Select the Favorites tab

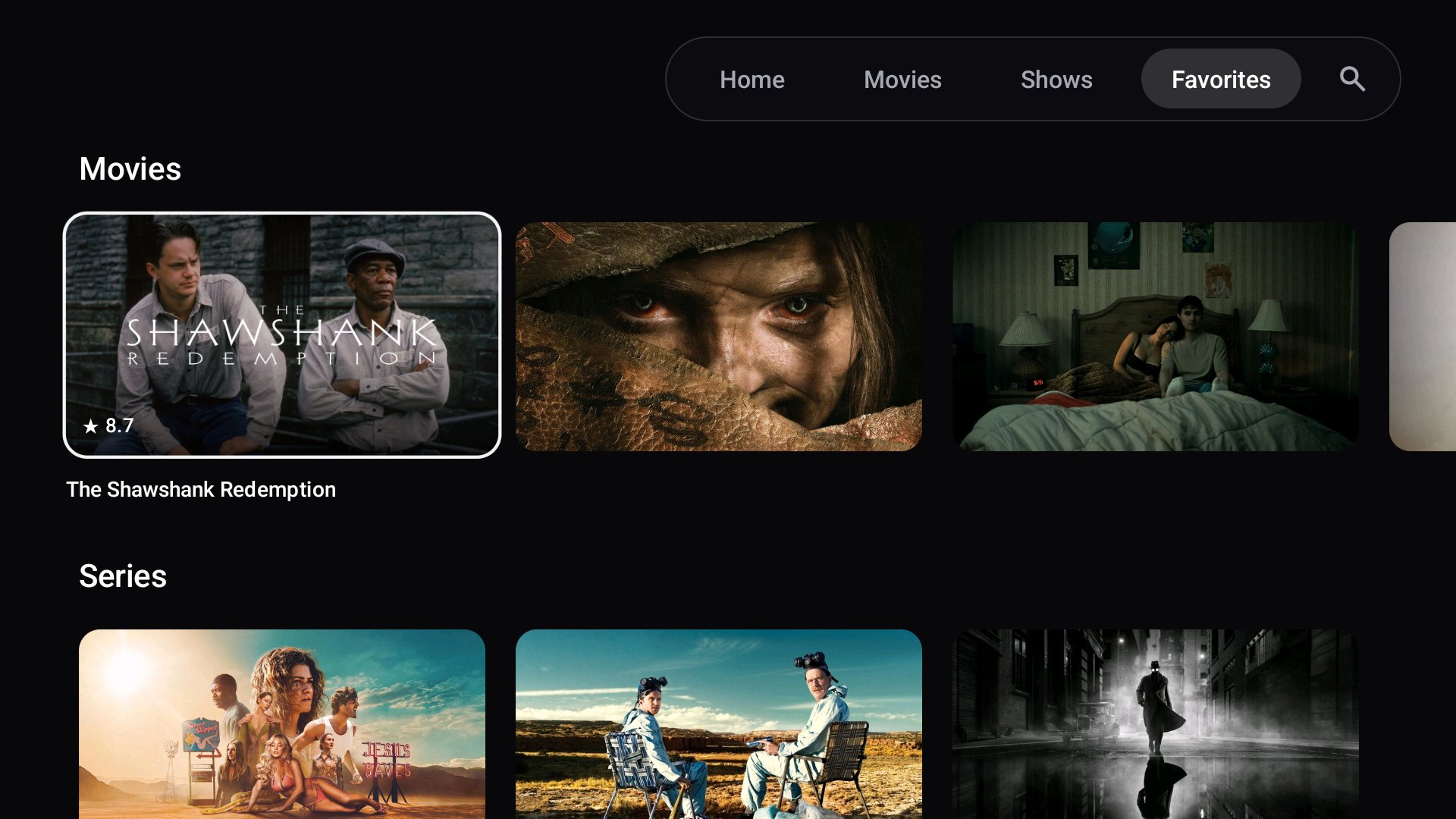[1221, 79]
